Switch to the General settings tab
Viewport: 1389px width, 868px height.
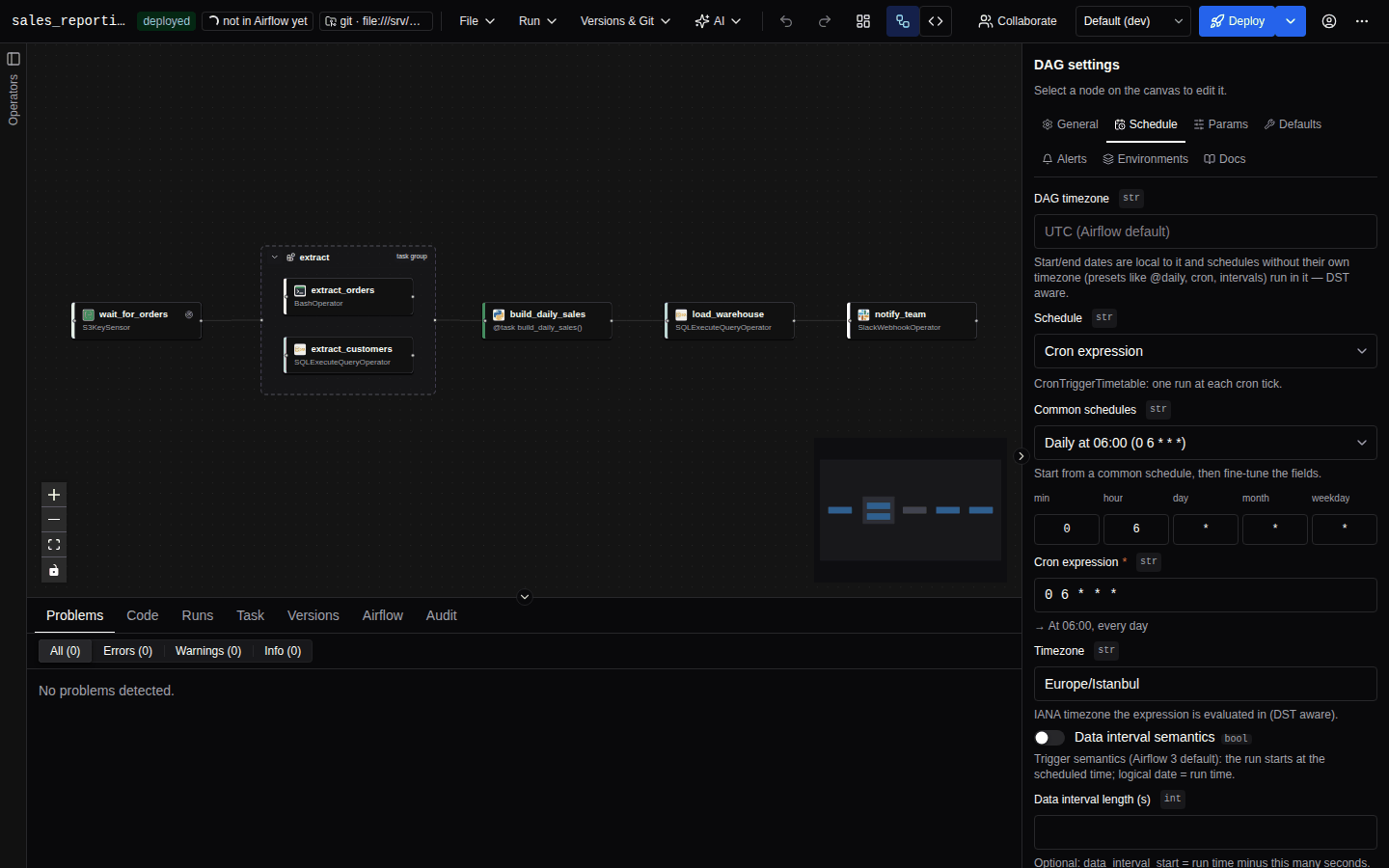pos(1070,124)
